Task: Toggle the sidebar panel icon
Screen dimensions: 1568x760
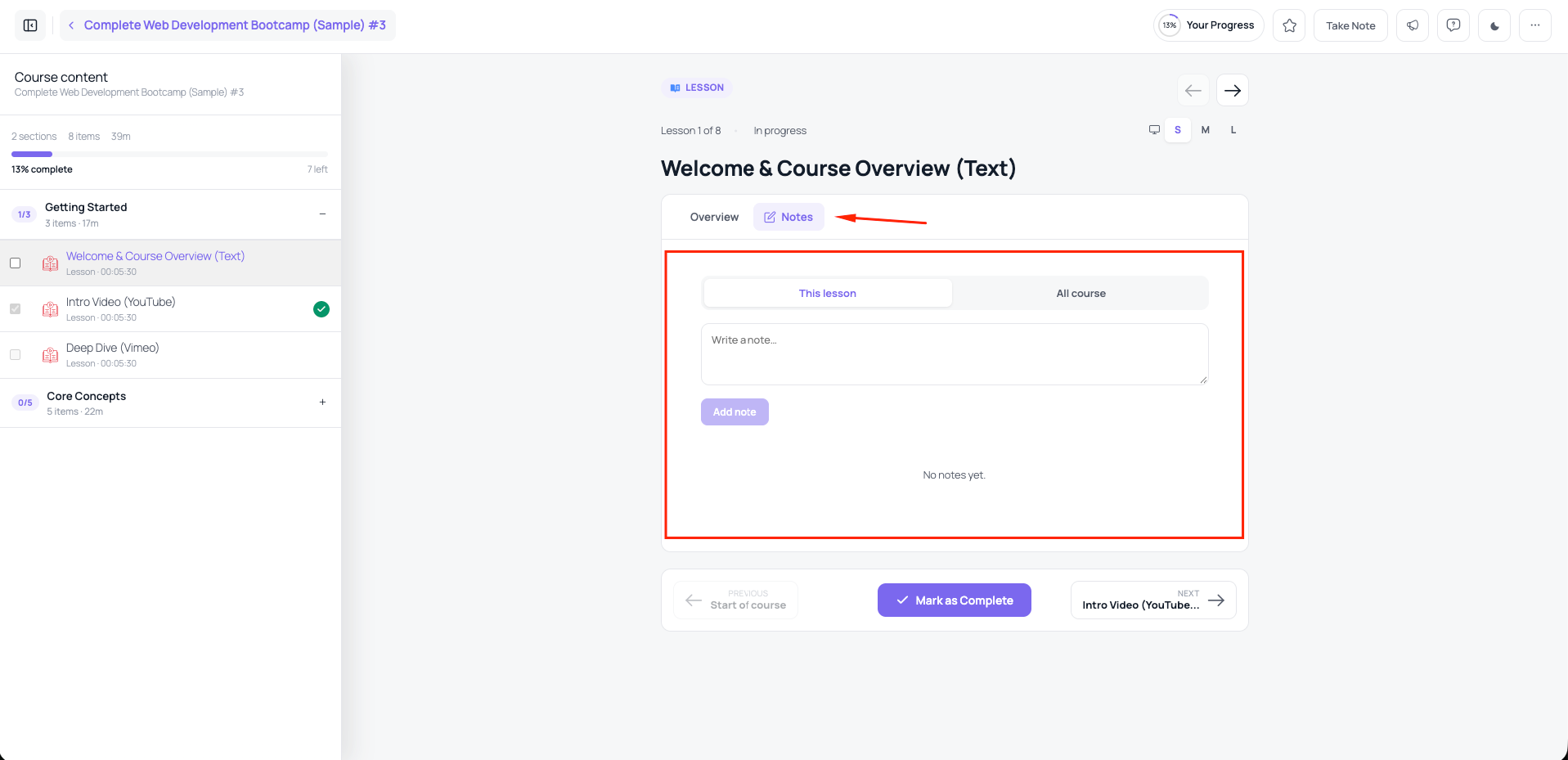Action: pos(30,25)
